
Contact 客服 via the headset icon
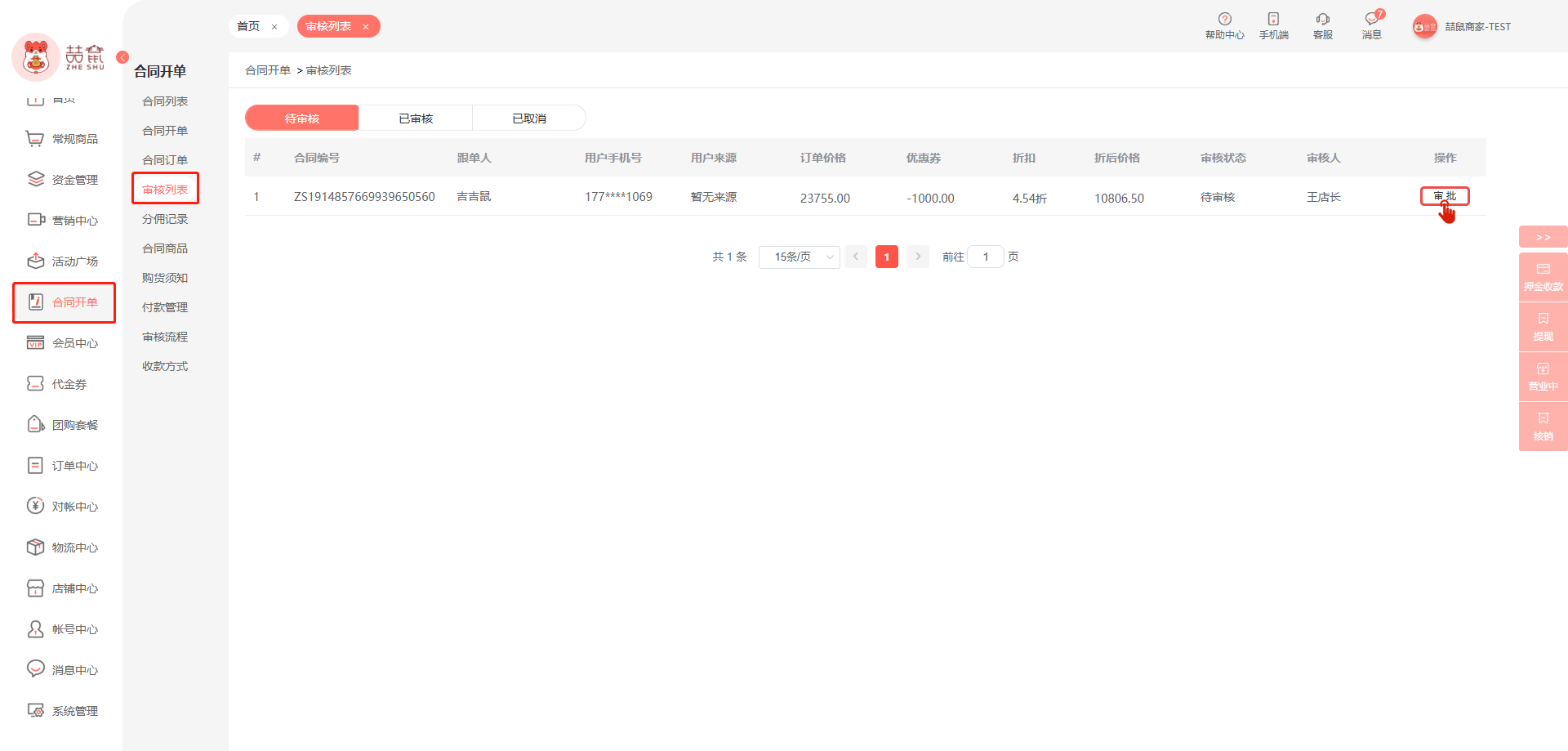point(1323,19)
